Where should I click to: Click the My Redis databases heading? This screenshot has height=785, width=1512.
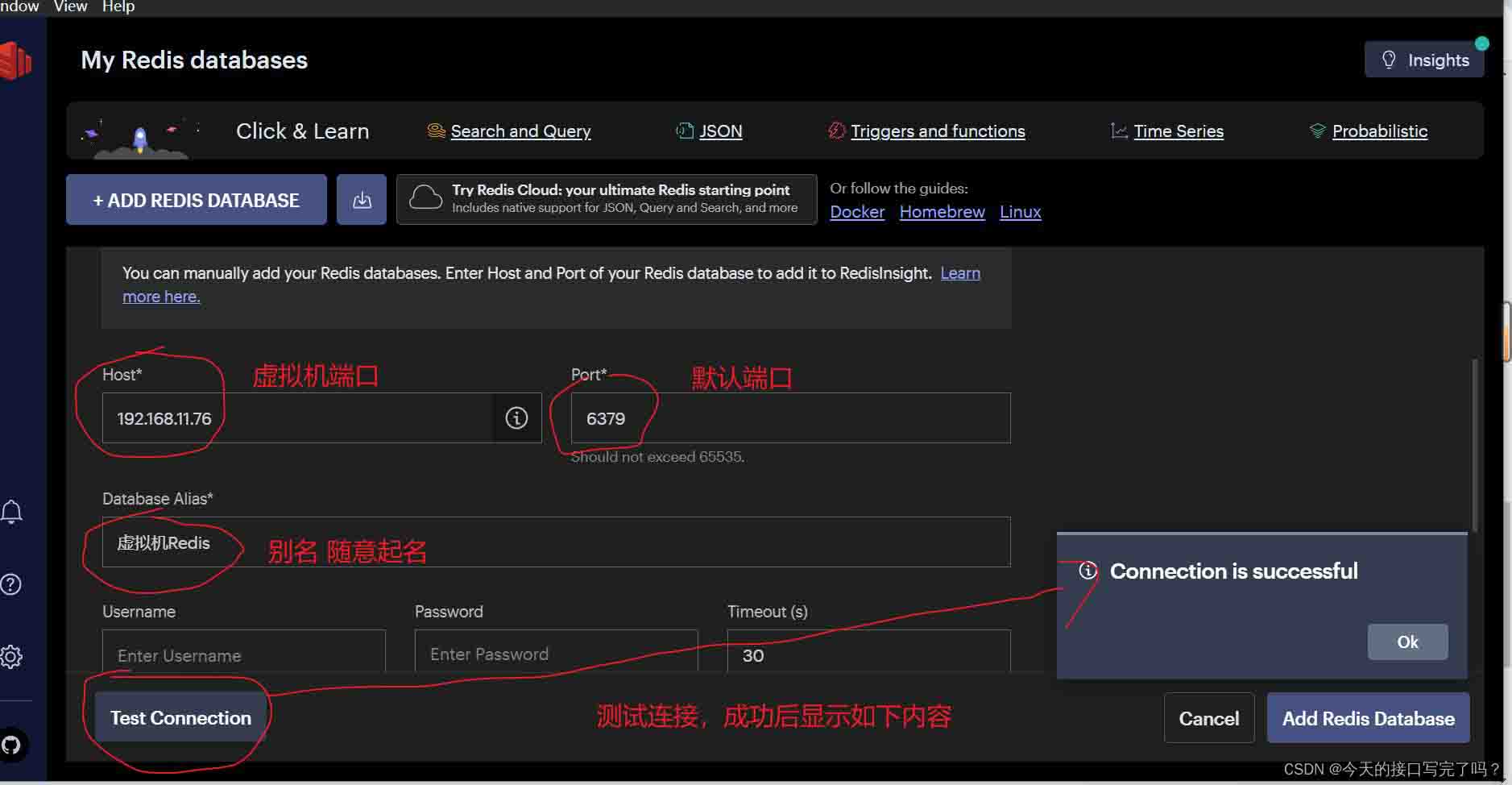pyautogui.click(x=194, y=60)
